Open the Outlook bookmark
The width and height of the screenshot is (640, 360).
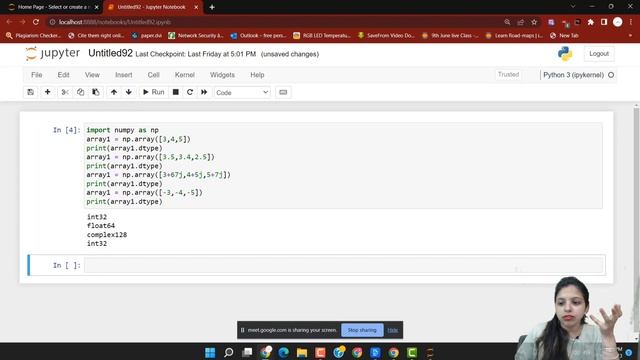(258, 36)
